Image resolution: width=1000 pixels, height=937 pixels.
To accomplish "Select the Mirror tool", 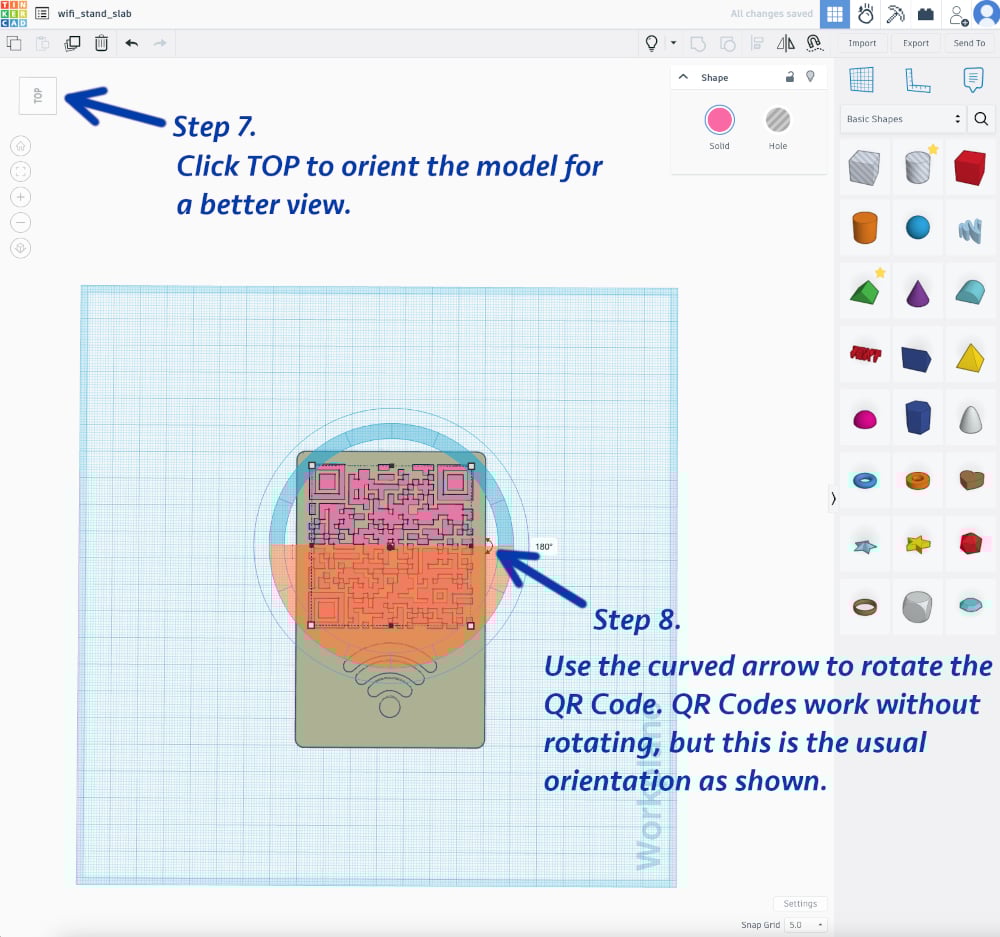I will tap(785, 43).
